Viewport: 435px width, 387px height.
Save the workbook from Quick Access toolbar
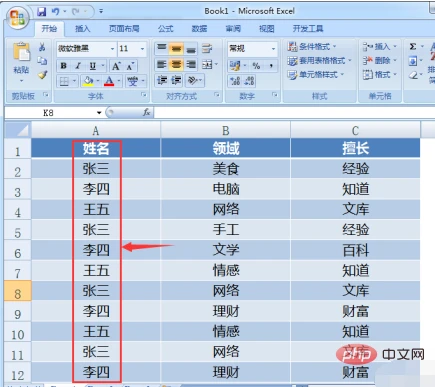pyautogui.click(x=42, y=12)
